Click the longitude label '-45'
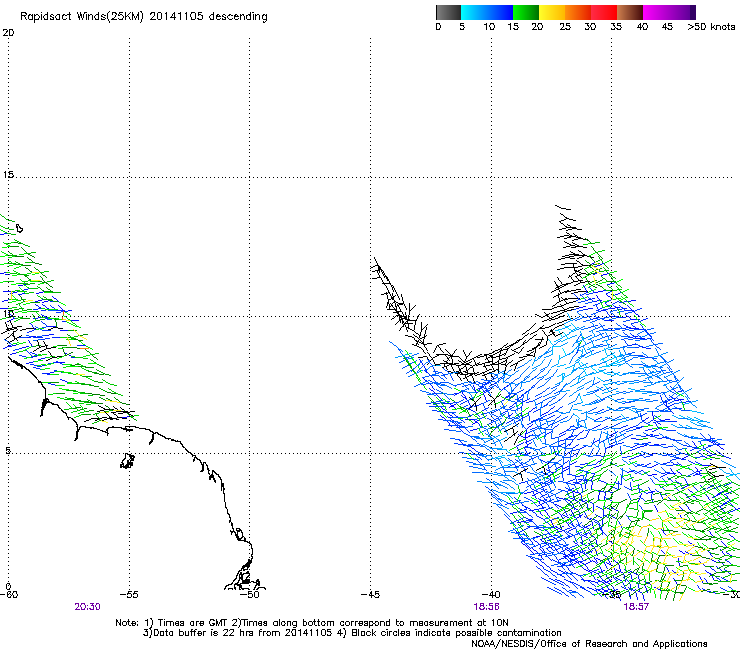The image size is (740, 650). point(370,595)
